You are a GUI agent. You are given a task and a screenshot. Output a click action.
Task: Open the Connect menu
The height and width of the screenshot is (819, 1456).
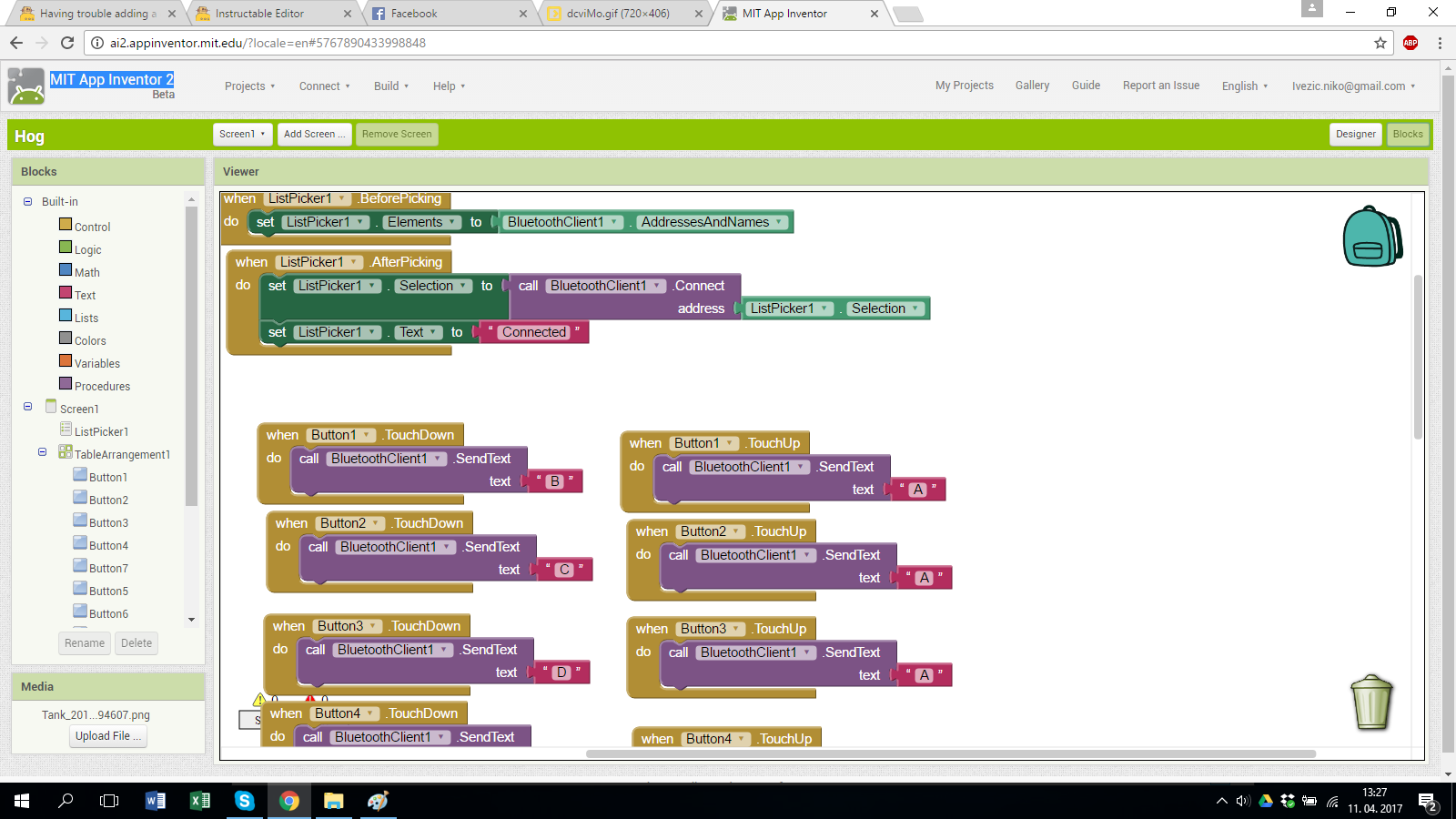(x=324, y=86)
